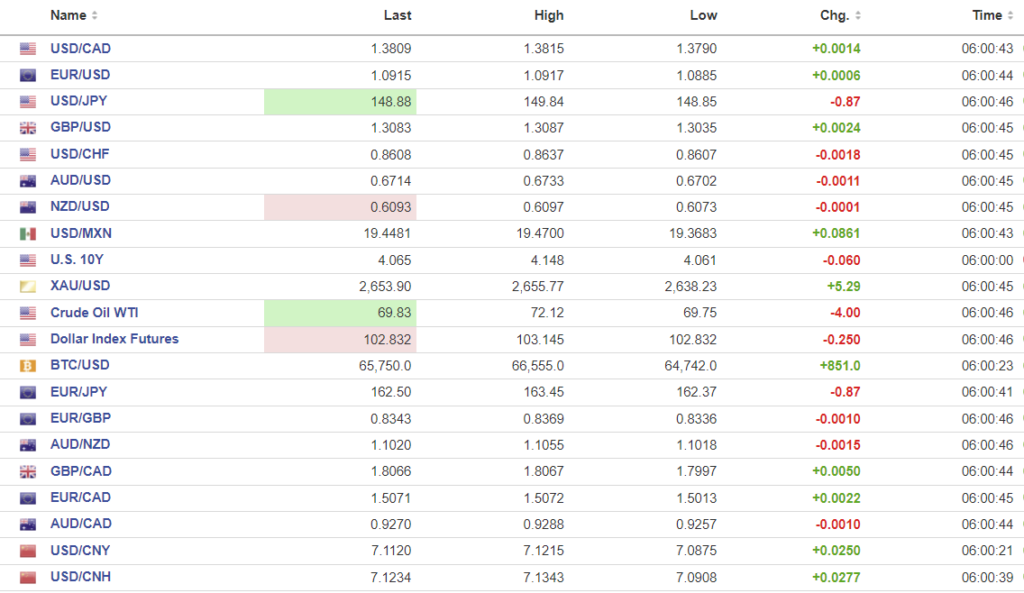1024x593 pixels.
Task: Click the Last column header
Action: (x=397, y=16)
